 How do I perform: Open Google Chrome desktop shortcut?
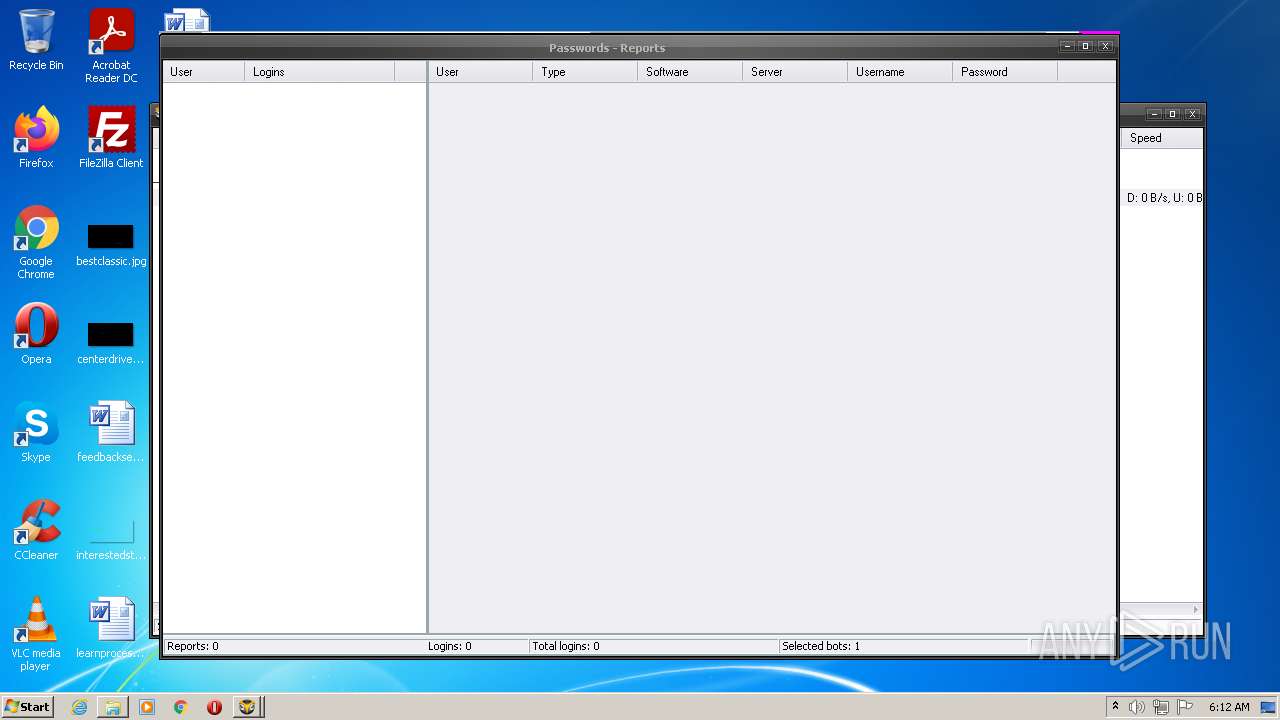[x=36, y=242]
